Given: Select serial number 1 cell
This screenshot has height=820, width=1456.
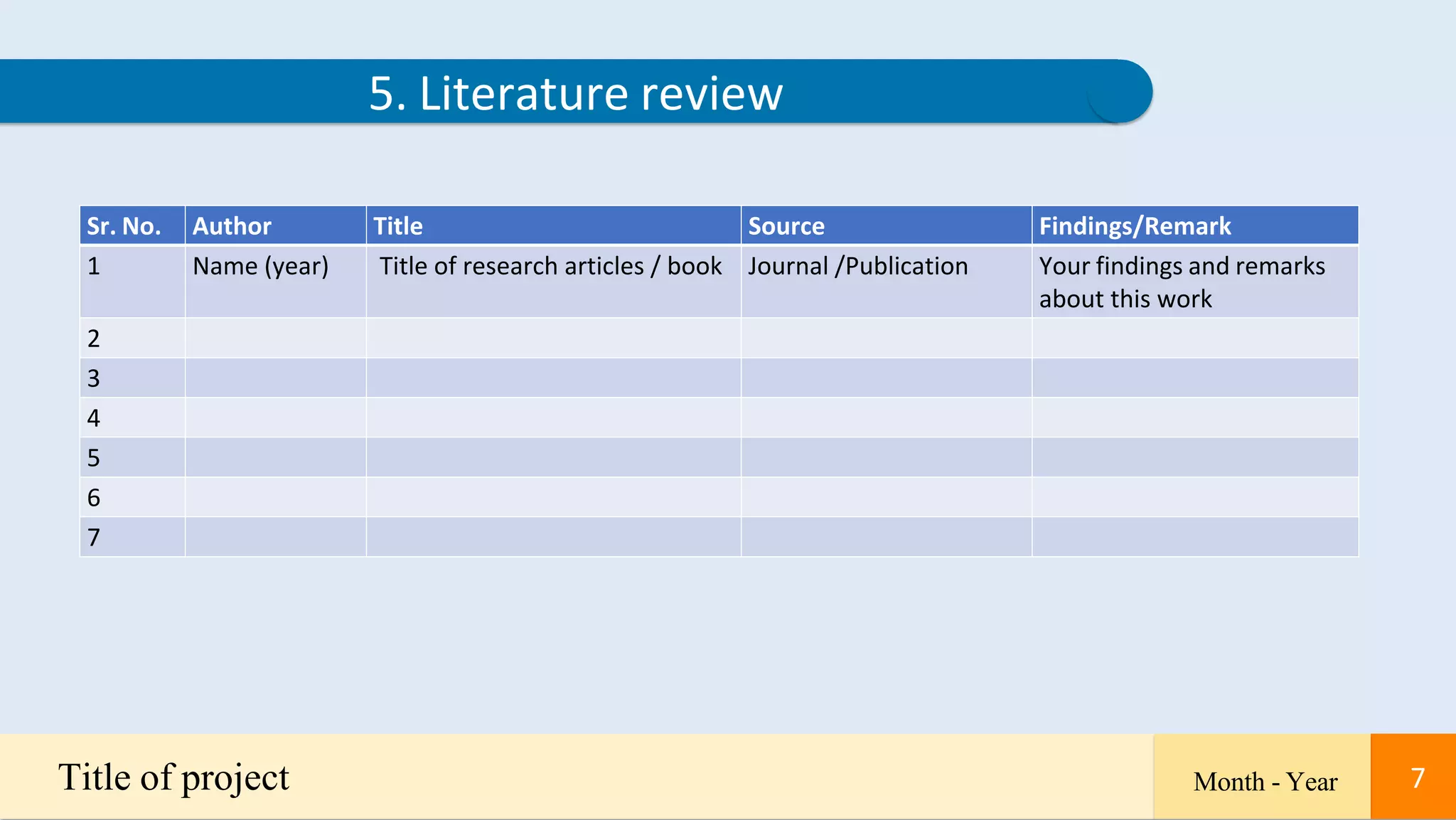Looking at the screenshot, I should (x=132, y=282).
